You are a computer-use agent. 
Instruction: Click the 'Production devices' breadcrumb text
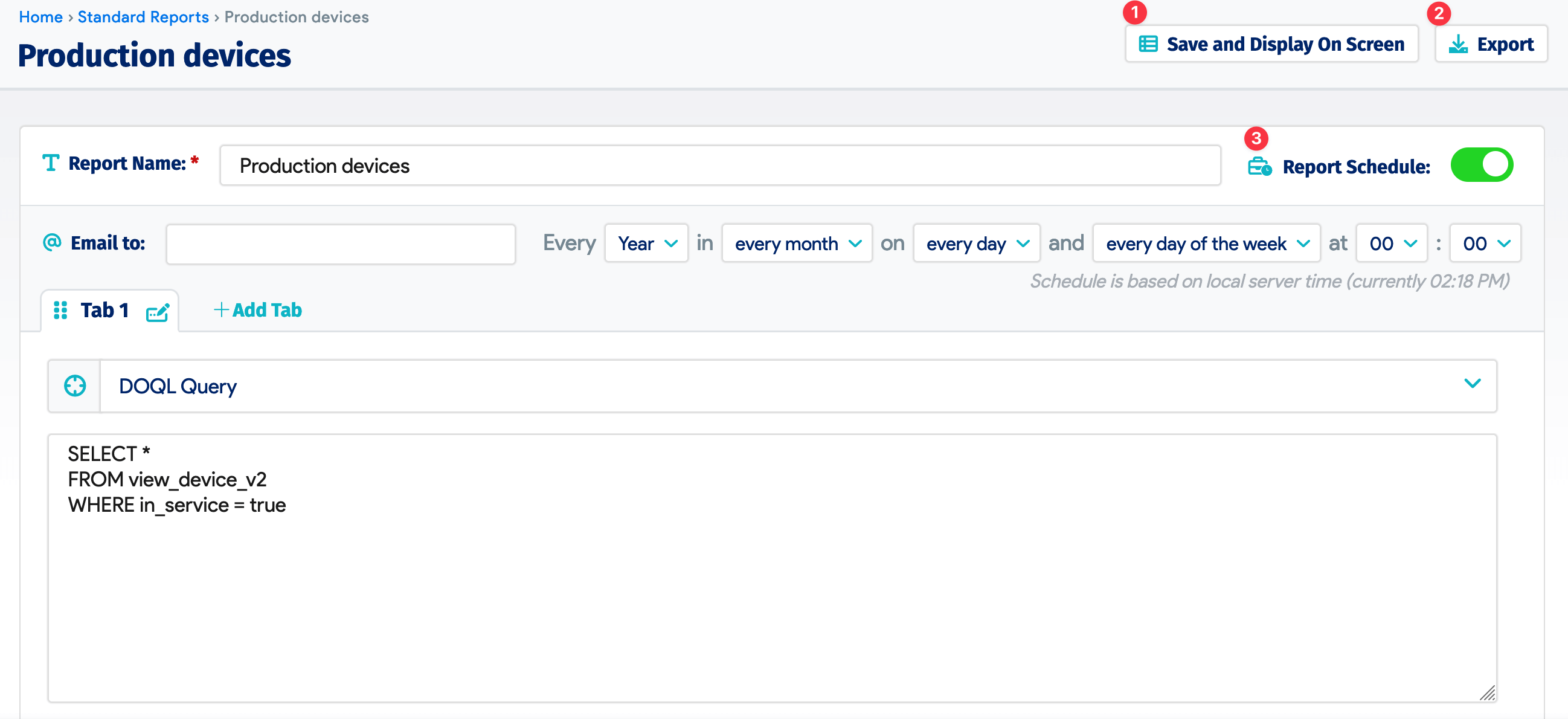[x=297, y=17]
